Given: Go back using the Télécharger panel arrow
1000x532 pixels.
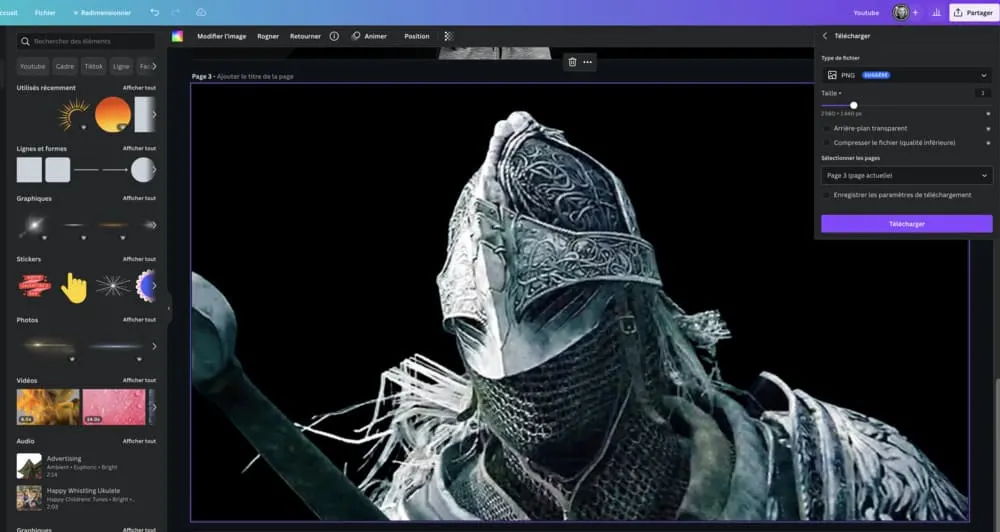Looking at the screenshot, I should click(825, 36).
